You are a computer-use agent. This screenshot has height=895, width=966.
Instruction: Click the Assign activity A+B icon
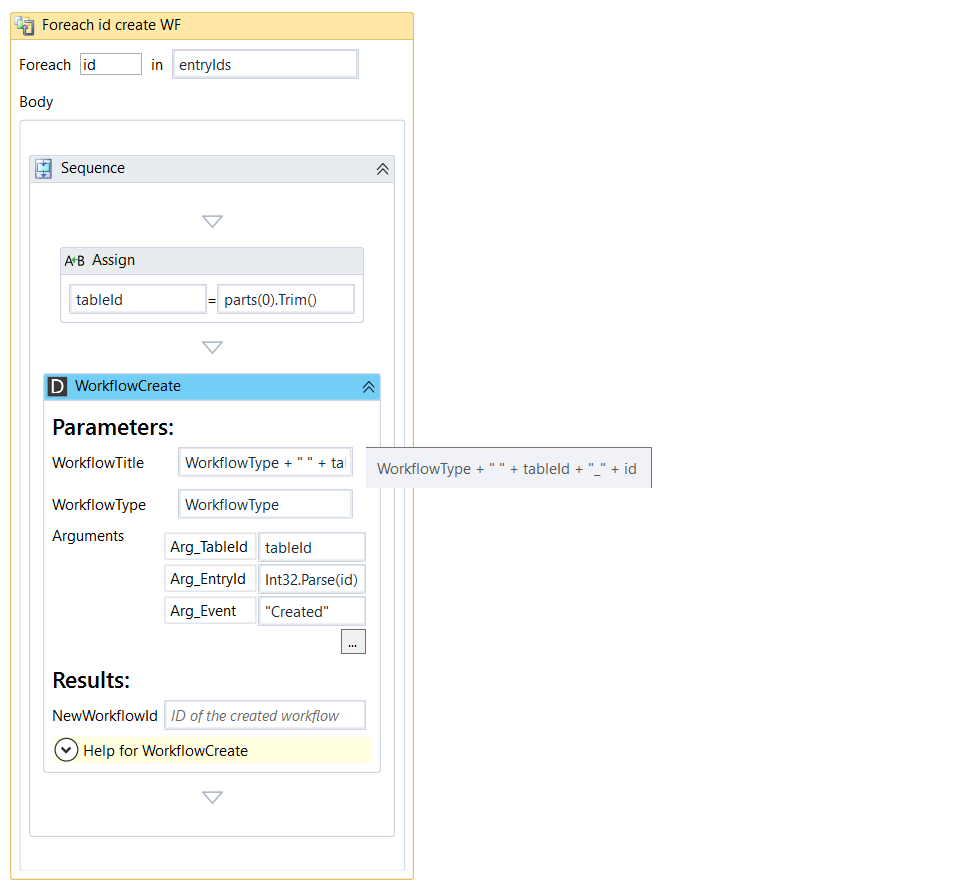(75, 261)
